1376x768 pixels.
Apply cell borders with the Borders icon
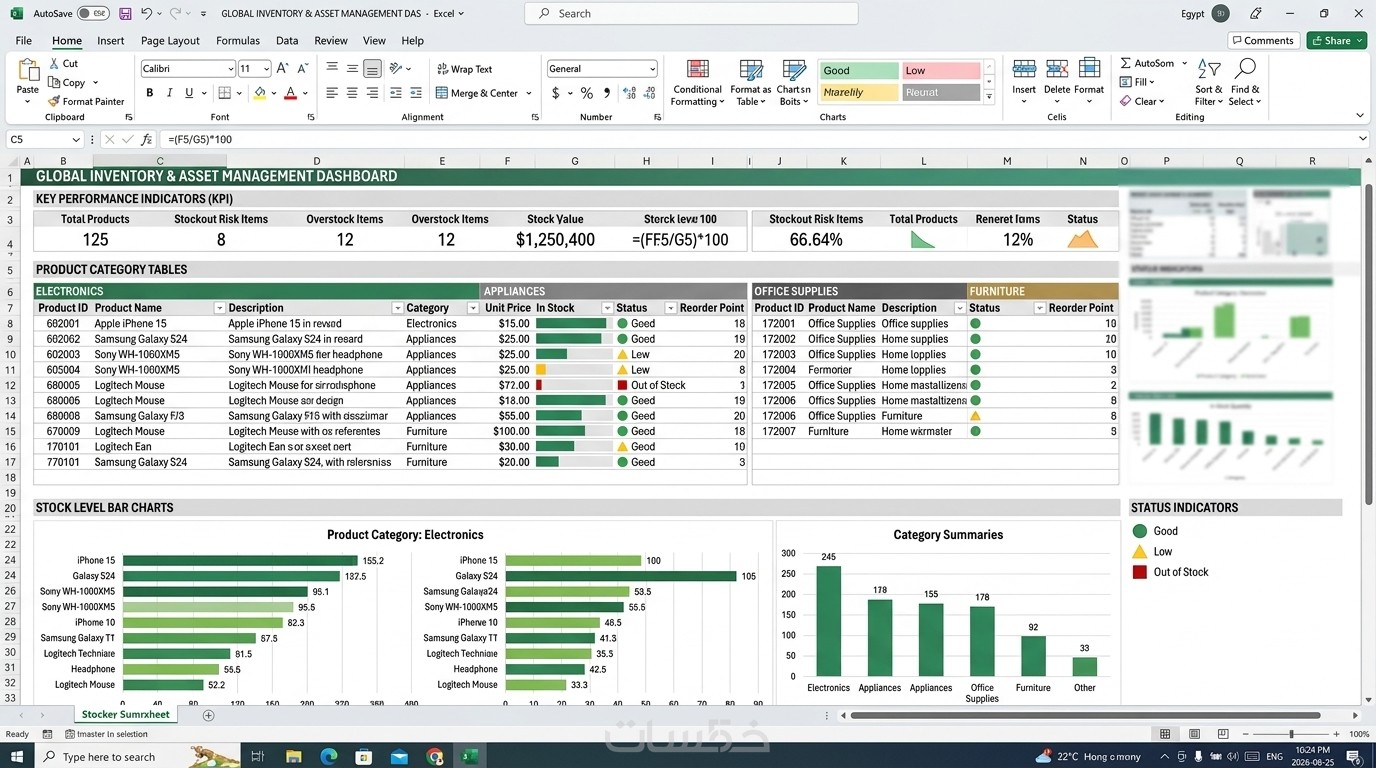[x=224, y=93]
